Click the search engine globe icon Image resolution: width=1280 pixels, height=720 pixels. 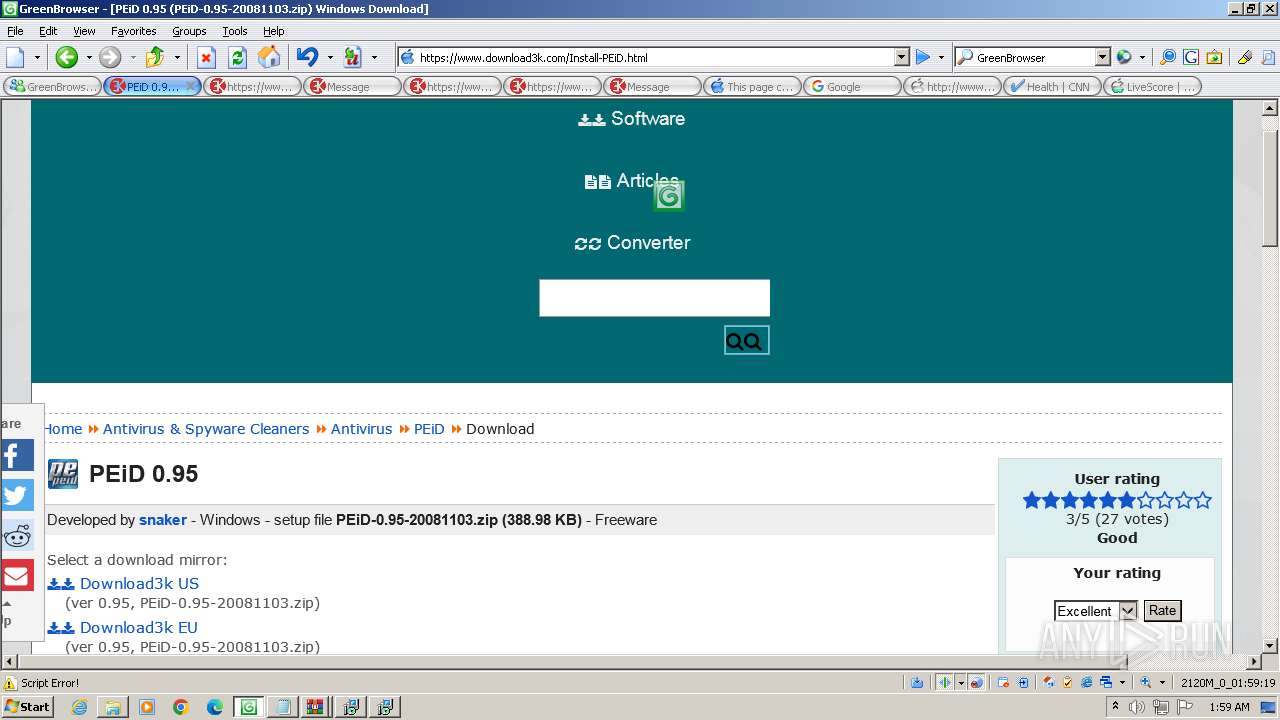1124,57
